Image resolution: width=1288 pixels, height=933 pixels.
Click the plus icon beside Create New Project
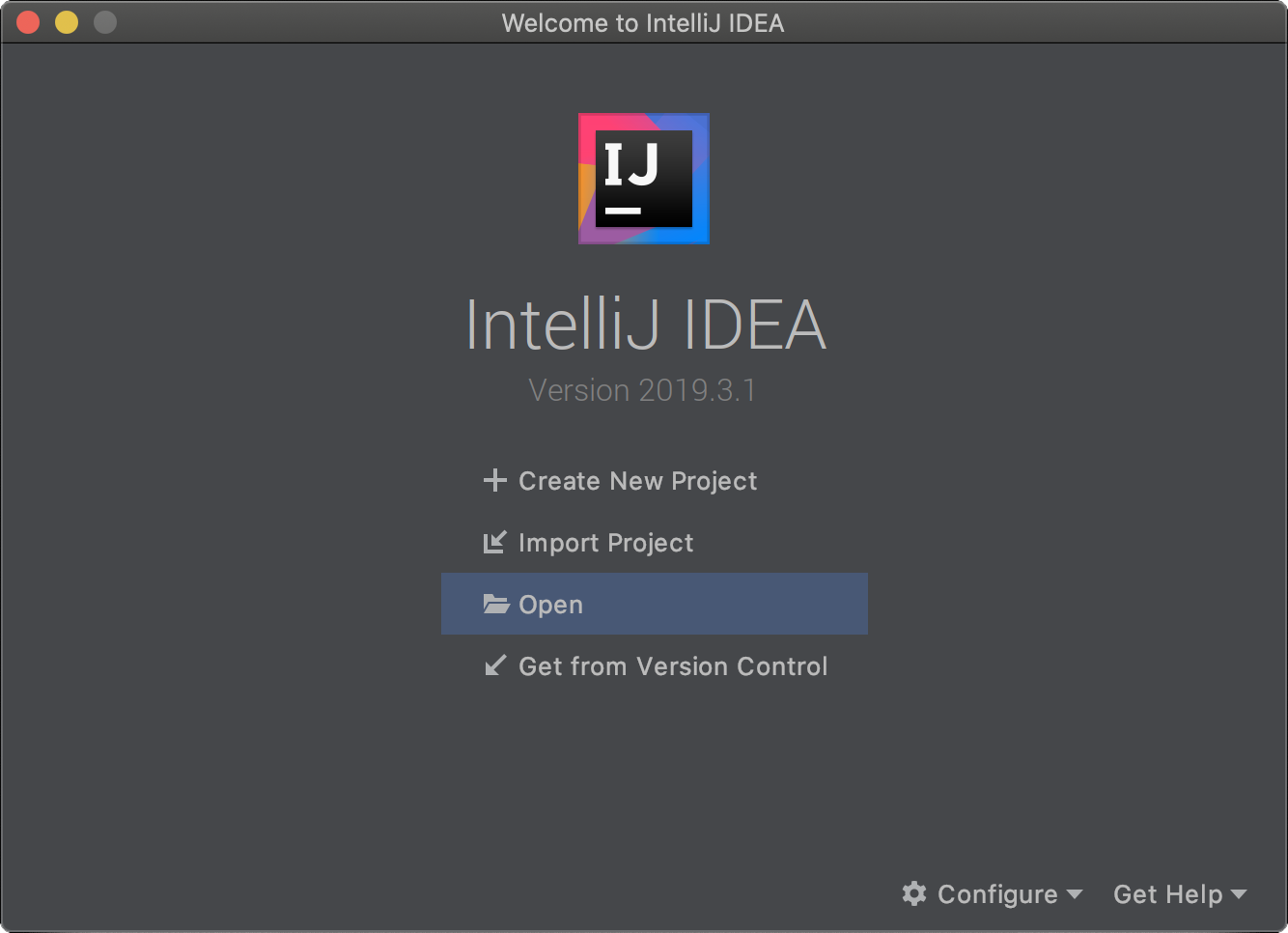(495, 480)
